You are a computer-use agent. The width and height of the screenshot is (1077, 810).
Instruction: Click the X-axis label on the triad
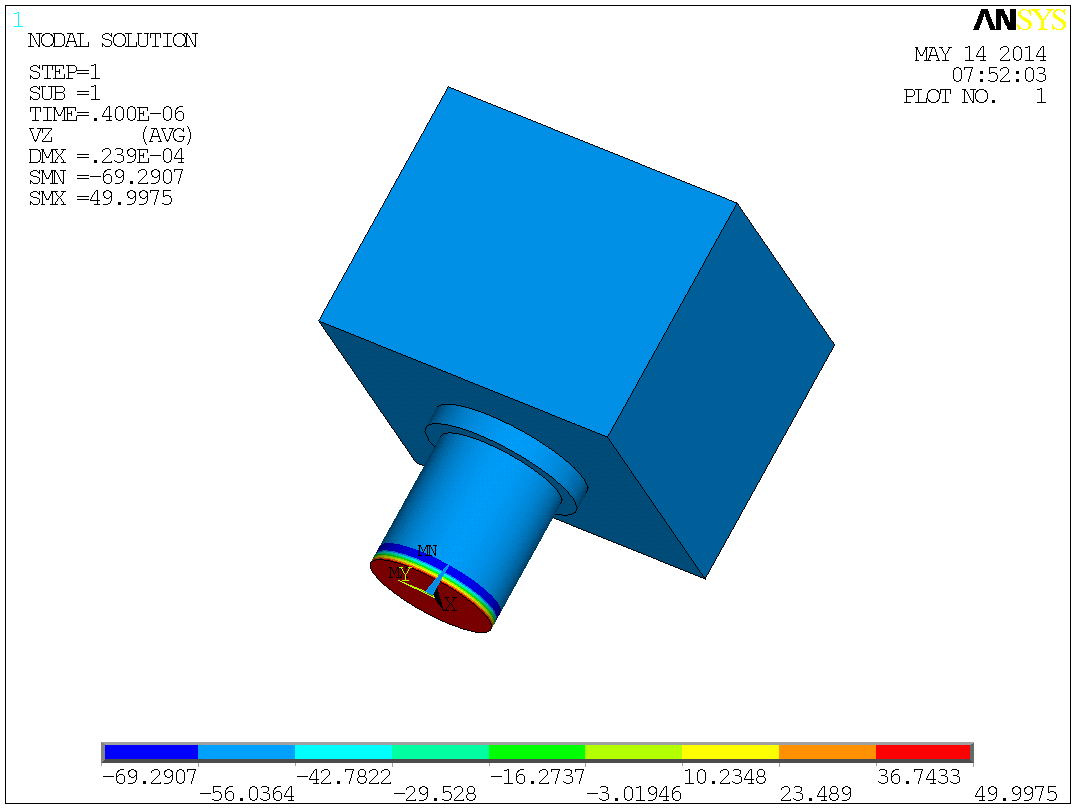450,603
